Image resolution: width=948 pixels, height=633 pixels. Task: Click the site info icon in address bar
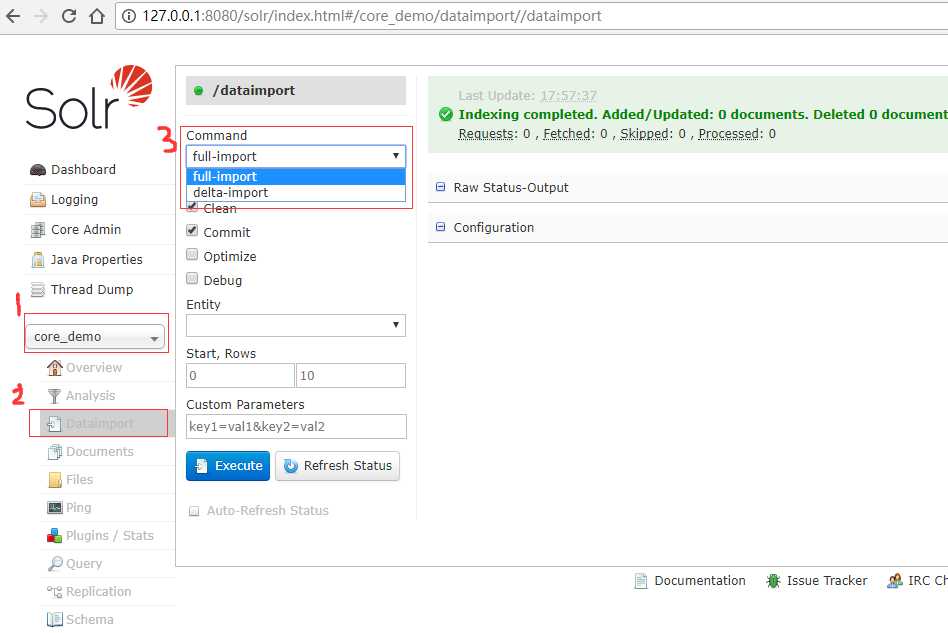(129, 16)
